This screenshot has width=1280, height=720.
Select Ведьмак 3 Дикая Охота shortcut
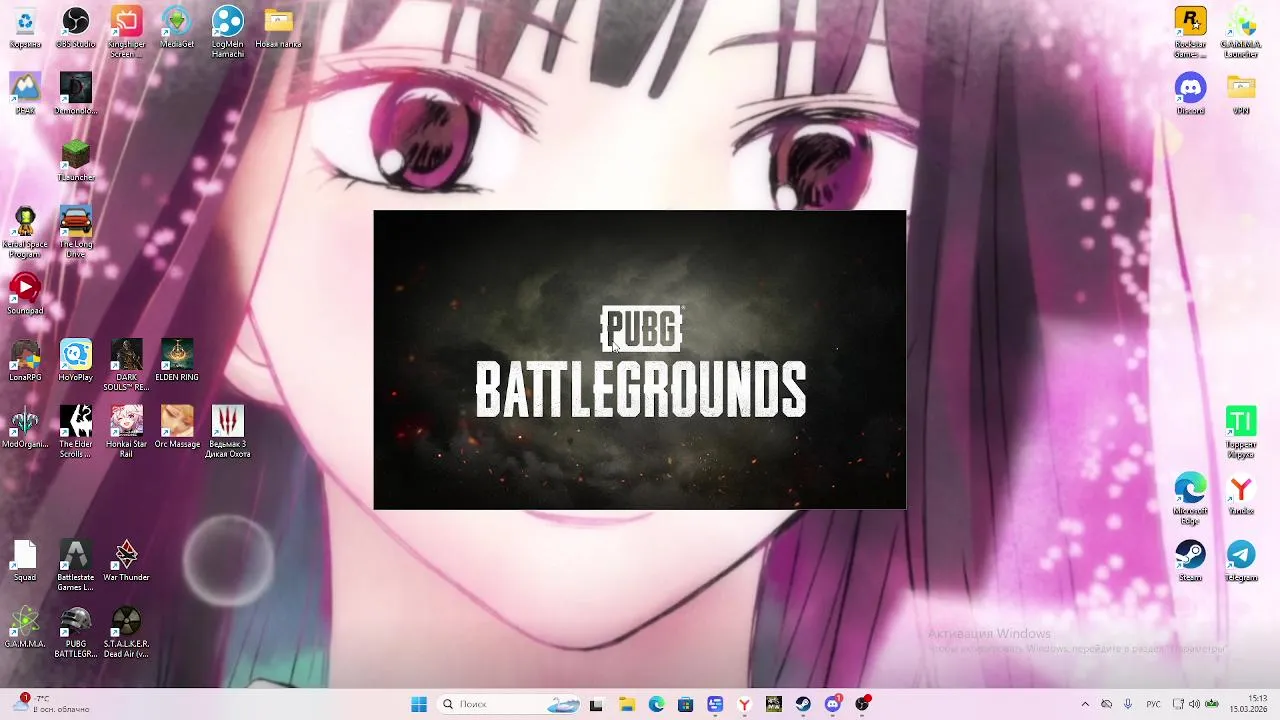pyautogui.click(x=228, y=433)
